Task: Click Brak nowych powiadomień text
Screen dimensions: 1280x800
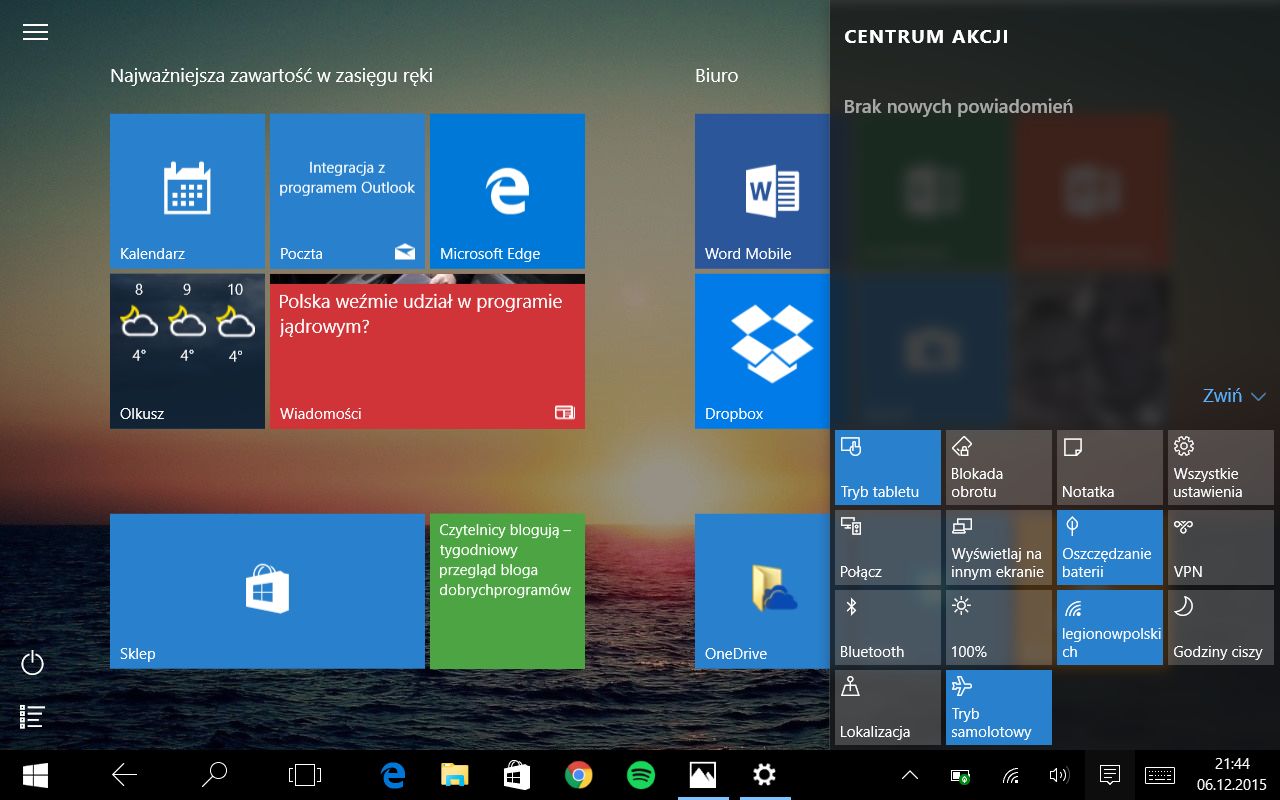Action: click(958, 106)
